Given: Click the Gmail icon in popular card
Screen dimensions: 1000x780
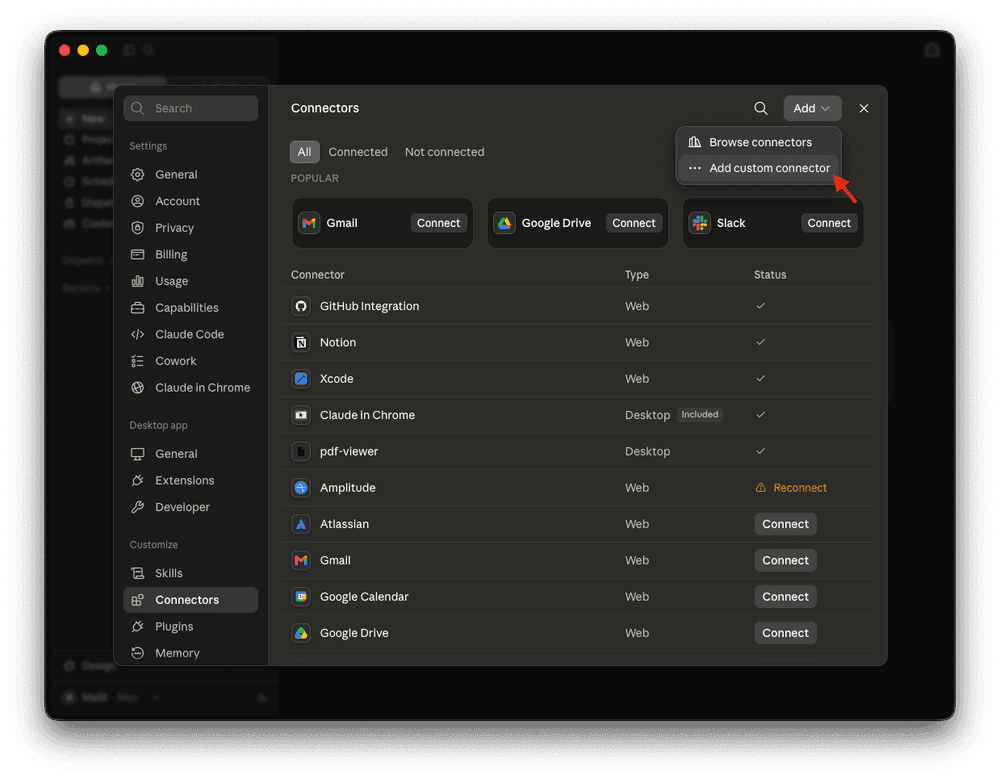Looking at the screenshot, I should pos(309,223).
